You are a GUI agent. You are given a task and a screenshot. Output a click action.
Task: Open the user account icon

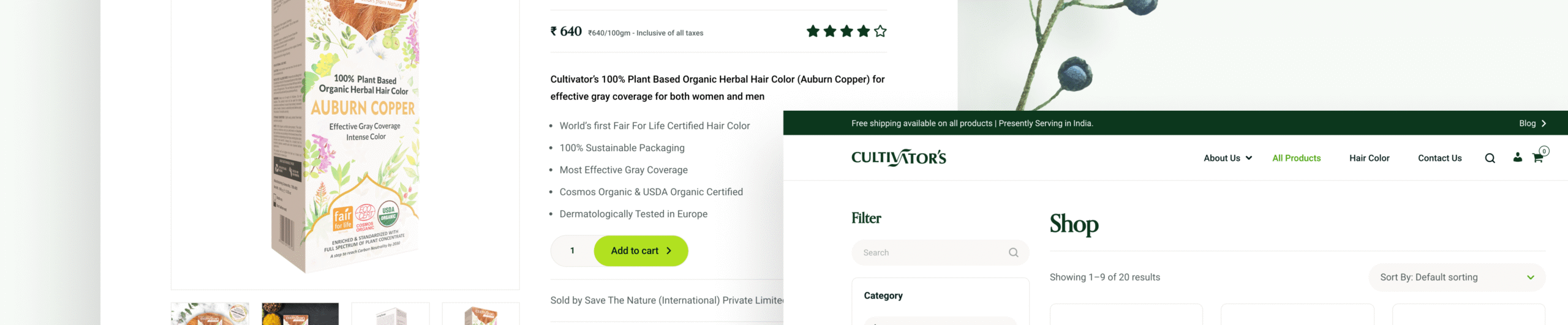coord(1517,157)
